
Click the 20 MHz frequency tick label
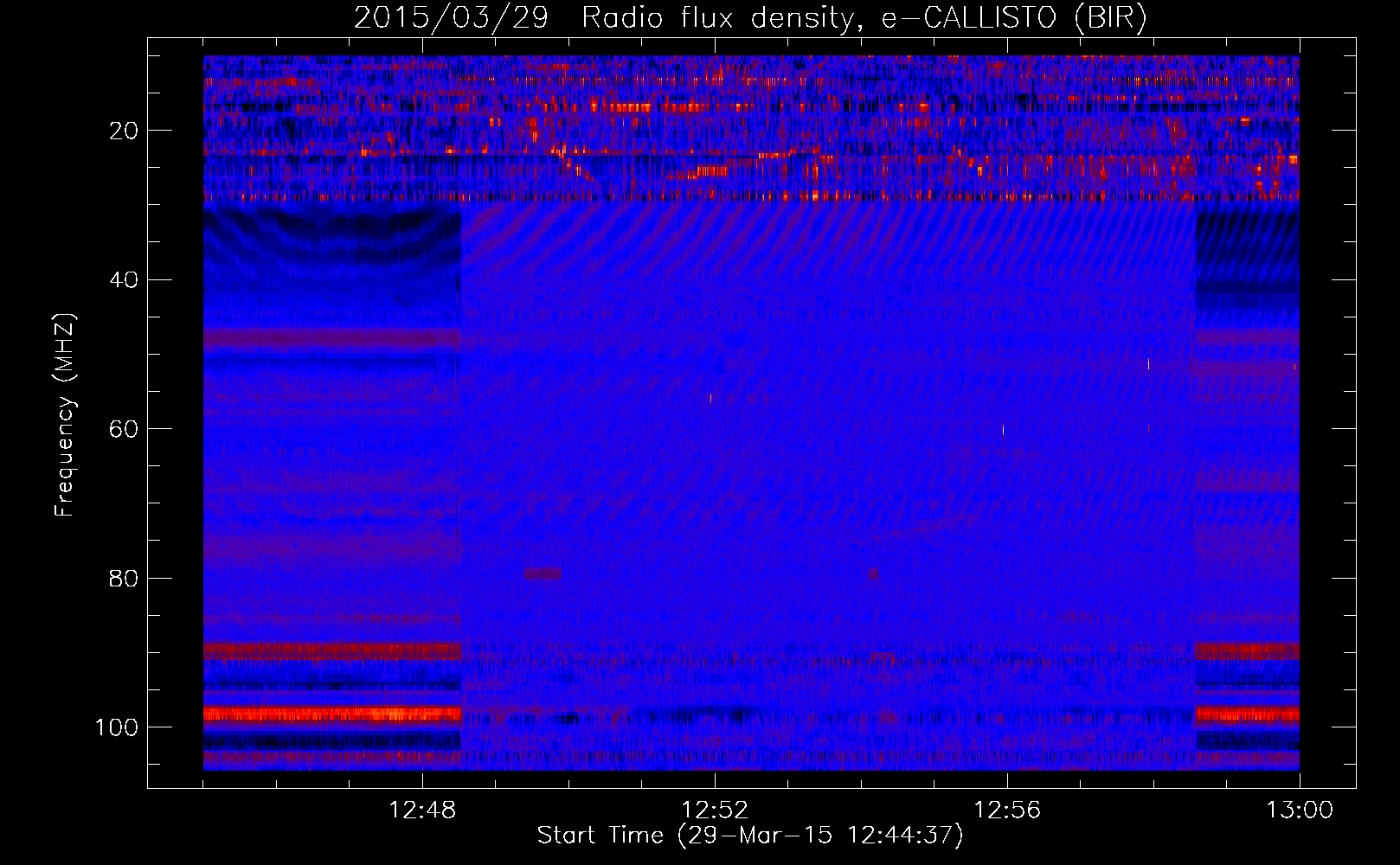[x=124, y=131]
